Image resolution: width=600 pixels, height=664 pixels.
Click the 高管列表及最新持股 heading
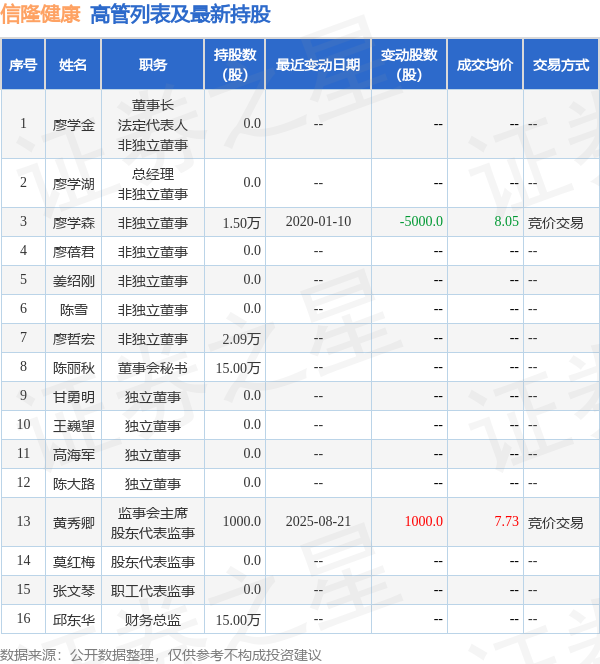pos(180,14)
